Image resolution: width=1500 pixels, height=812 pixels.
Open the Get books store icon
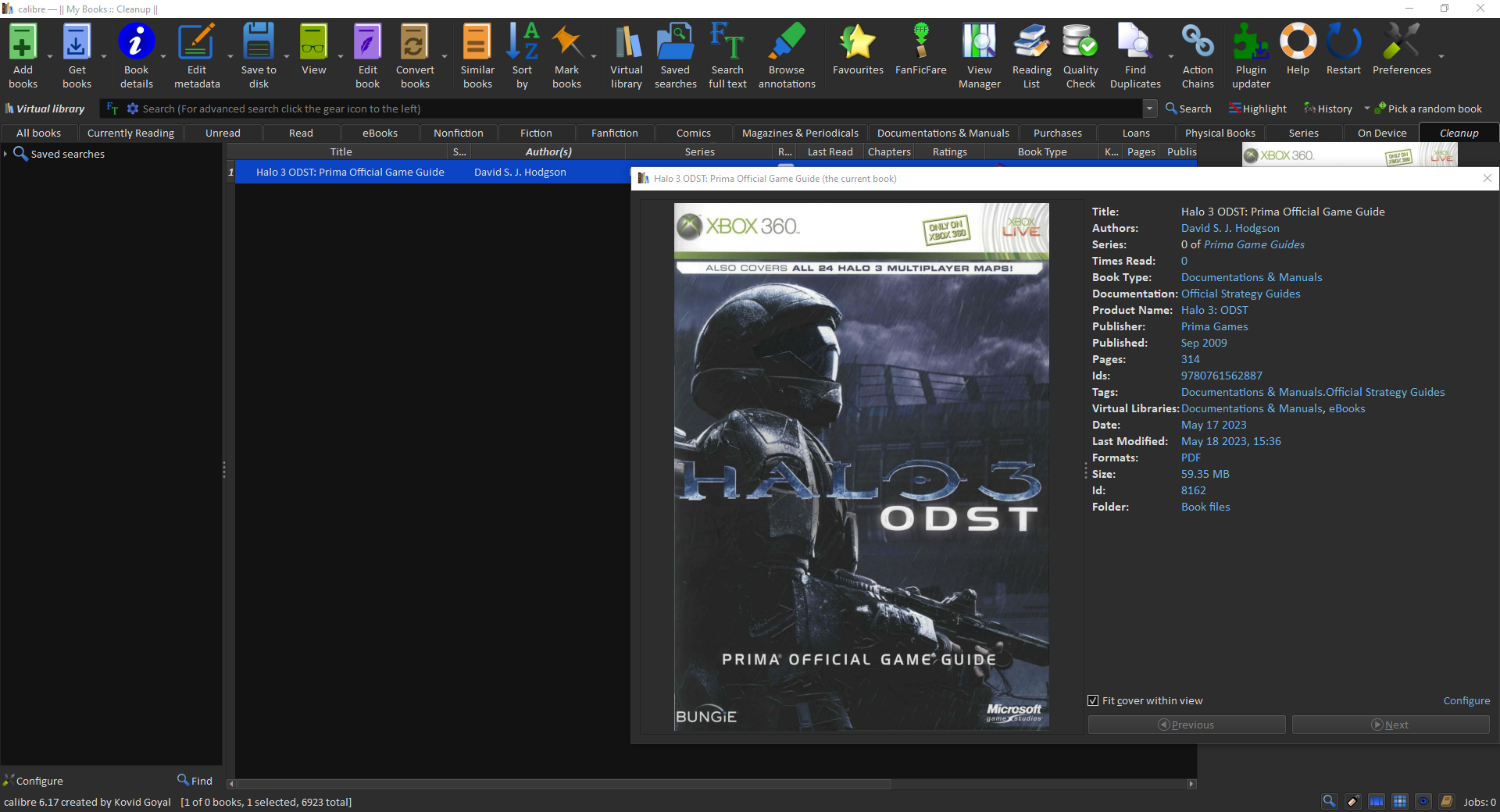pyautogui.click(x=77, y=42)
